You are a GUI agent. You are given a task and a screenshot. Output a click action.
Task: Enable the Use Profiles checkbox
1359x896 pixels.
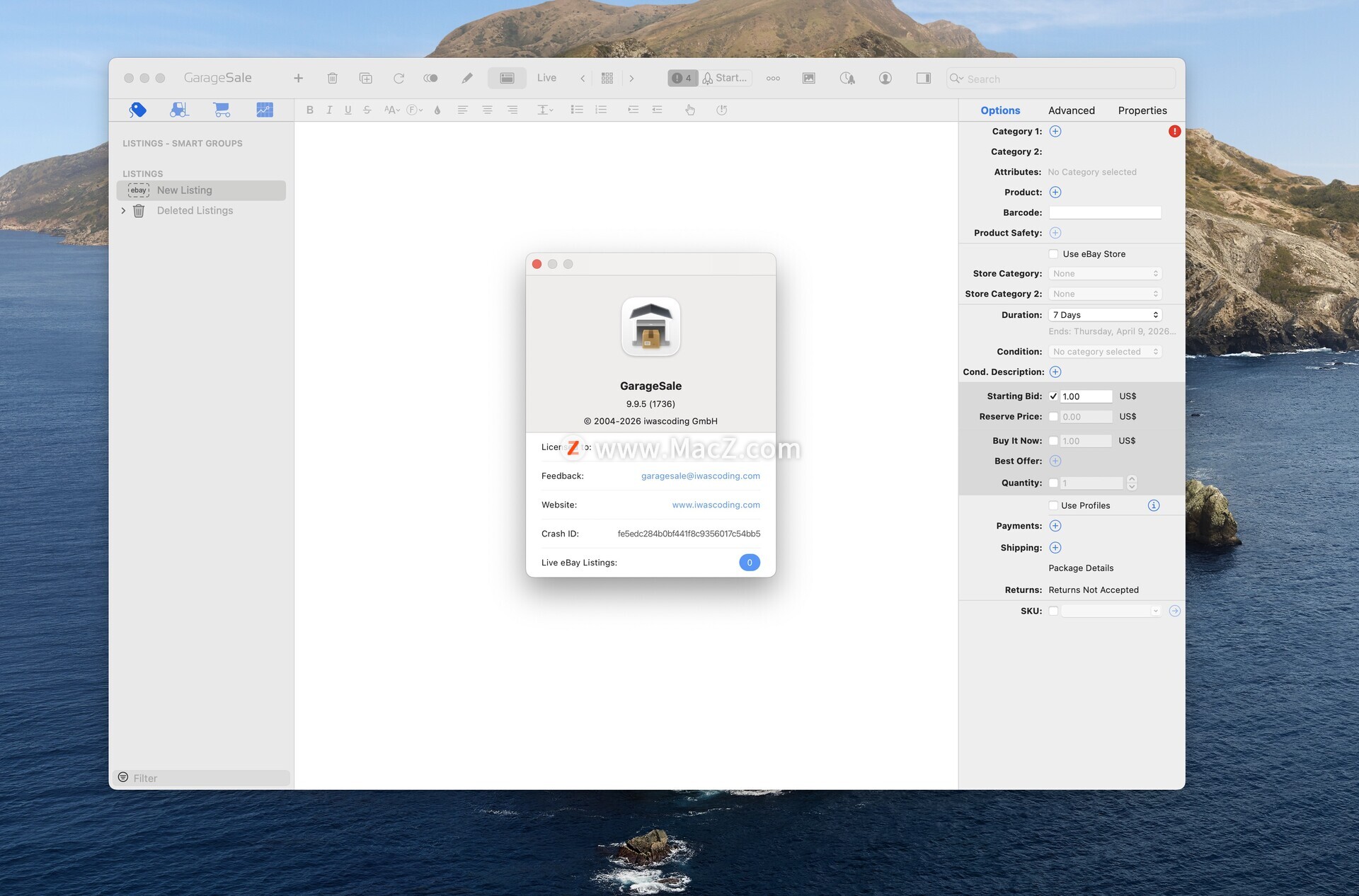[1053, 505]
